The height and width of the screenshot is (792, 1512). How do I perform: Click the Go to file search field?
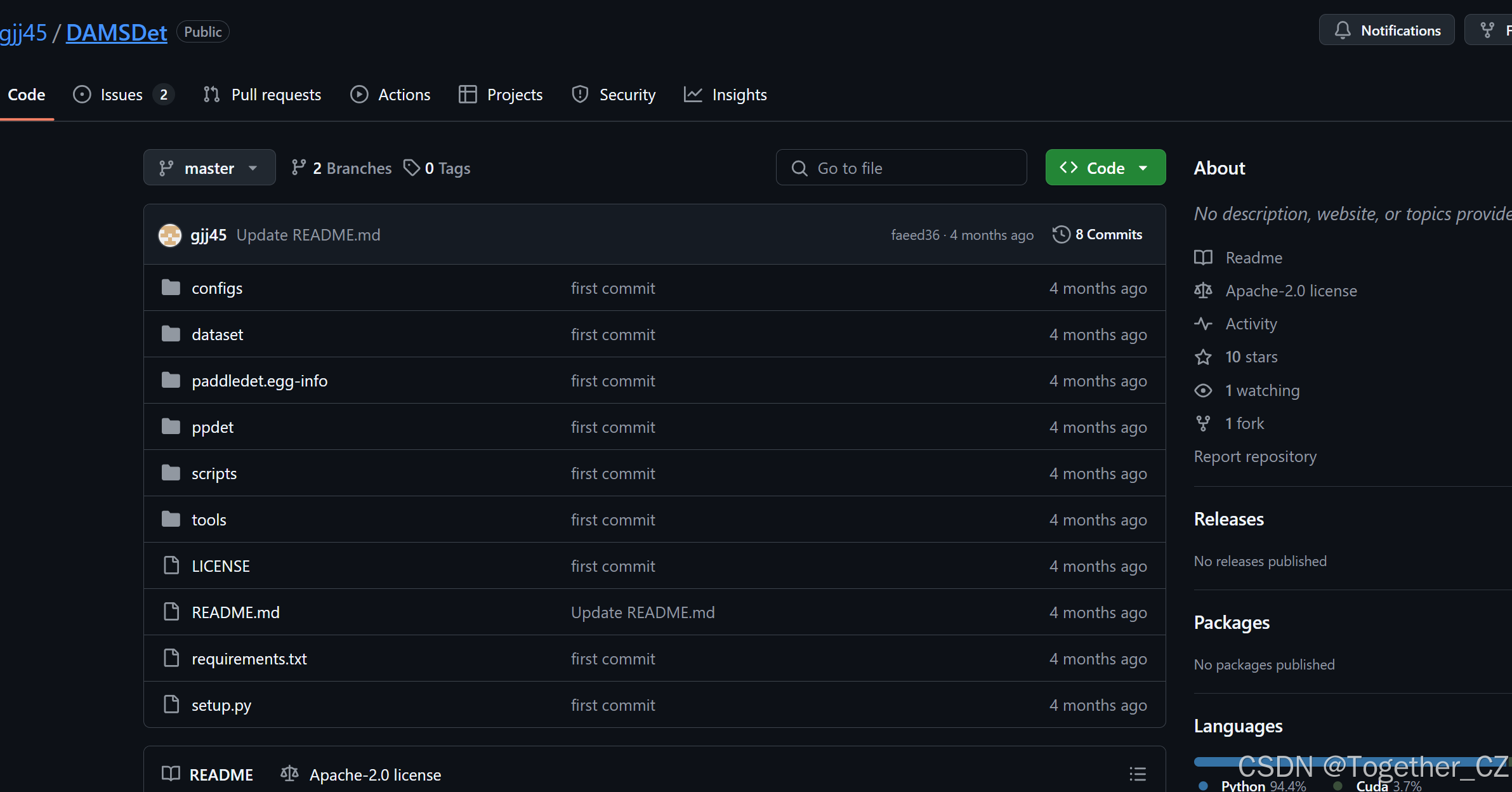pyautogui.click(x=901, y=168)
